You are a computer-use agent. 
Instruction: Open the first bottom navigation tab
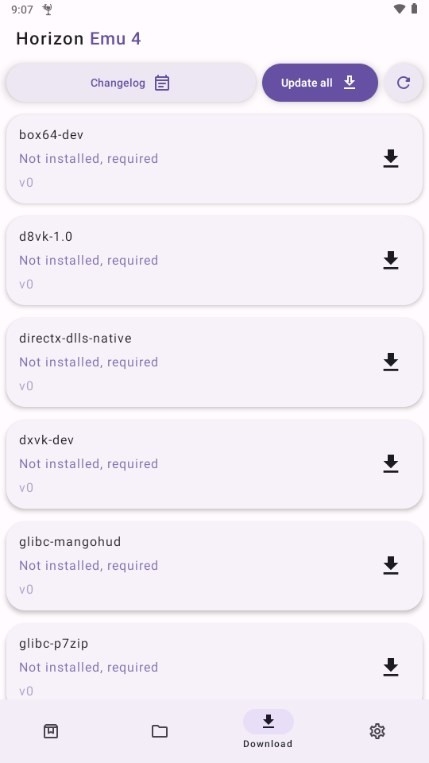[x=51, y=731]
